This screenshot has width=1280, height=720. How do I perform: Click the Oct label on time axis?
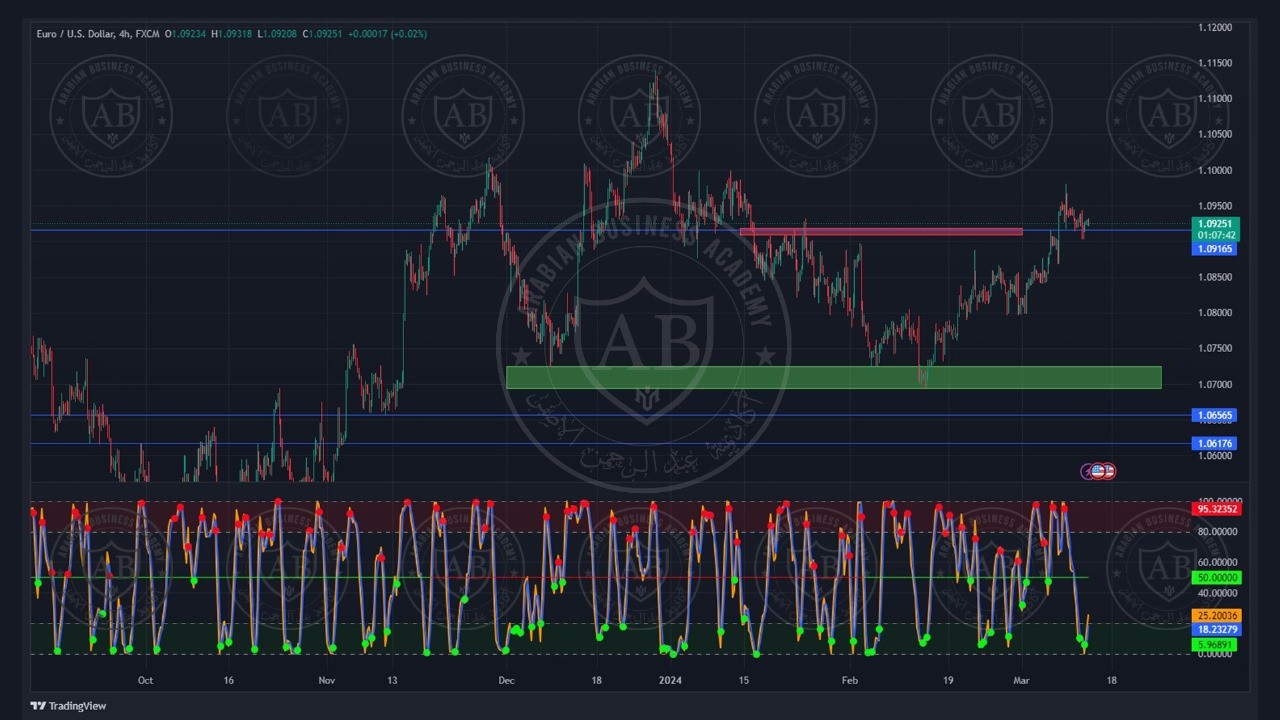[x=145, y=680]
